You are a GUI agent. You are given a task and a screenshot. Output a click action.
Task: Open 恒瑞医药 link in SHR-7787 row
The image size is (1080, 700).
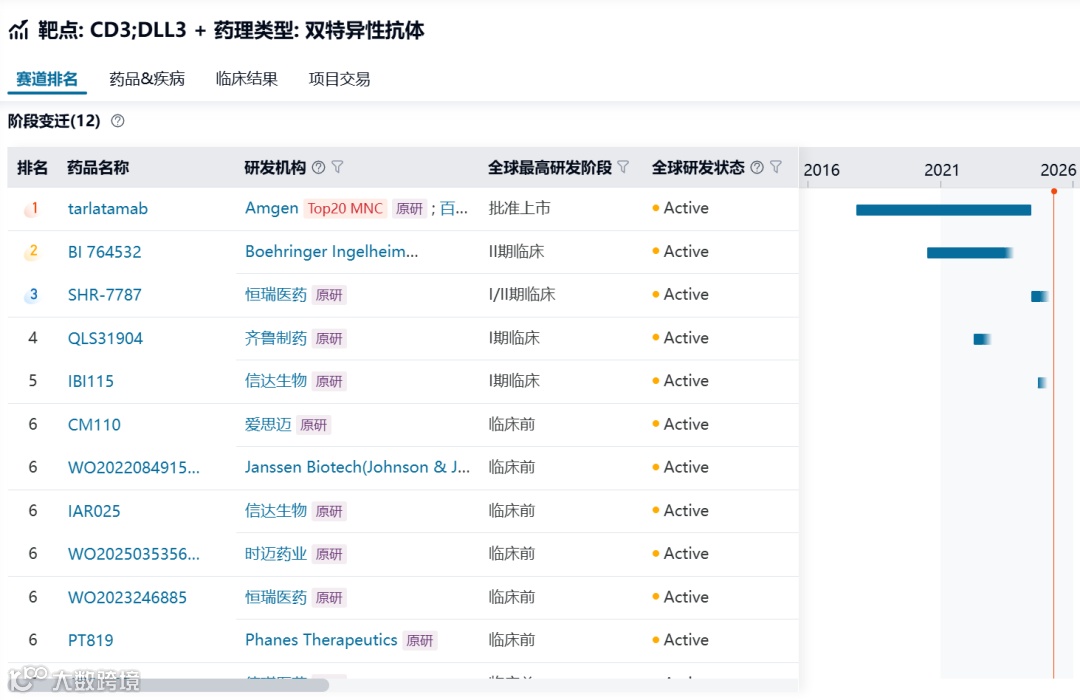(x=276, y=295)
